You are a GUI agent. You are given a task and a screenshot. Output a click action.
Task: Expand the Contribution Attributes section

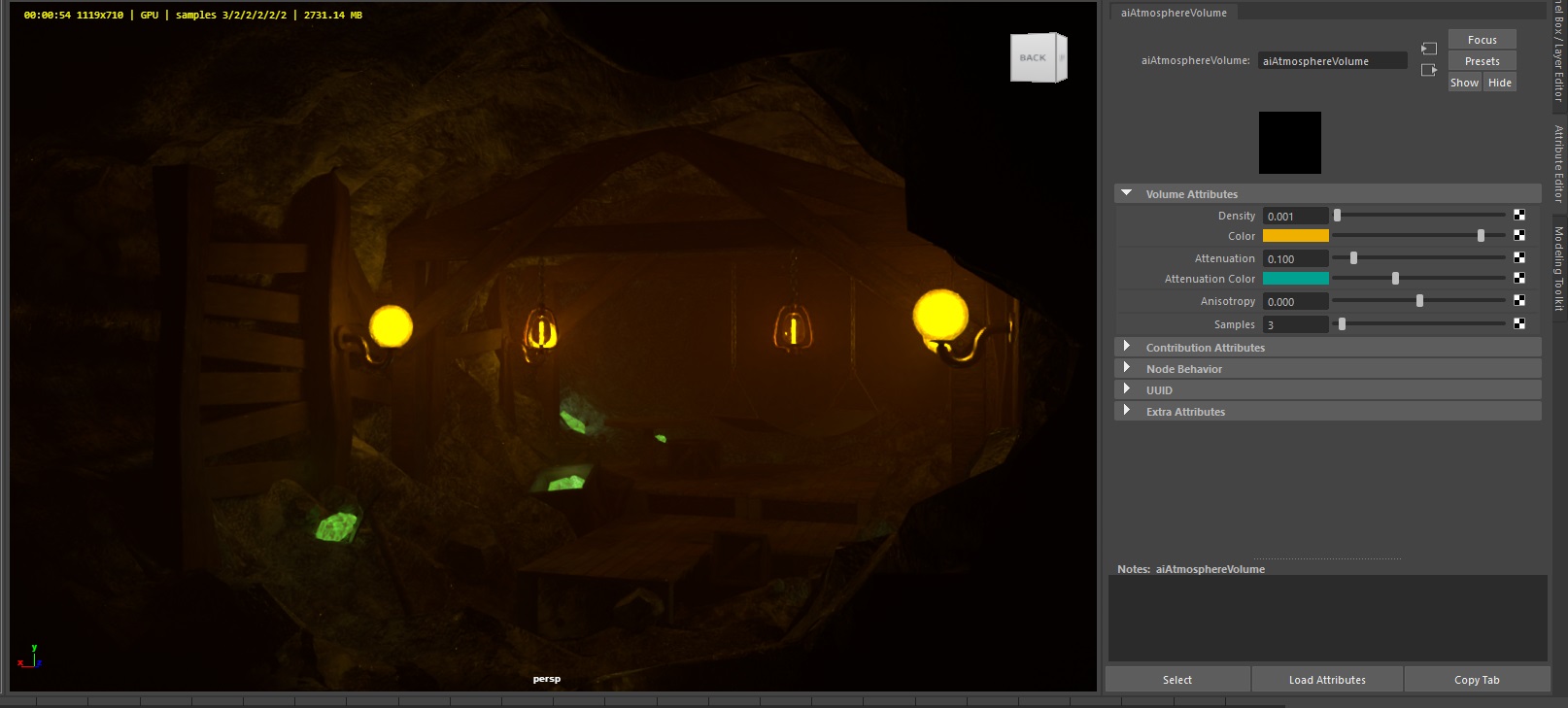pyautogui.click(x=1127, y=347)
